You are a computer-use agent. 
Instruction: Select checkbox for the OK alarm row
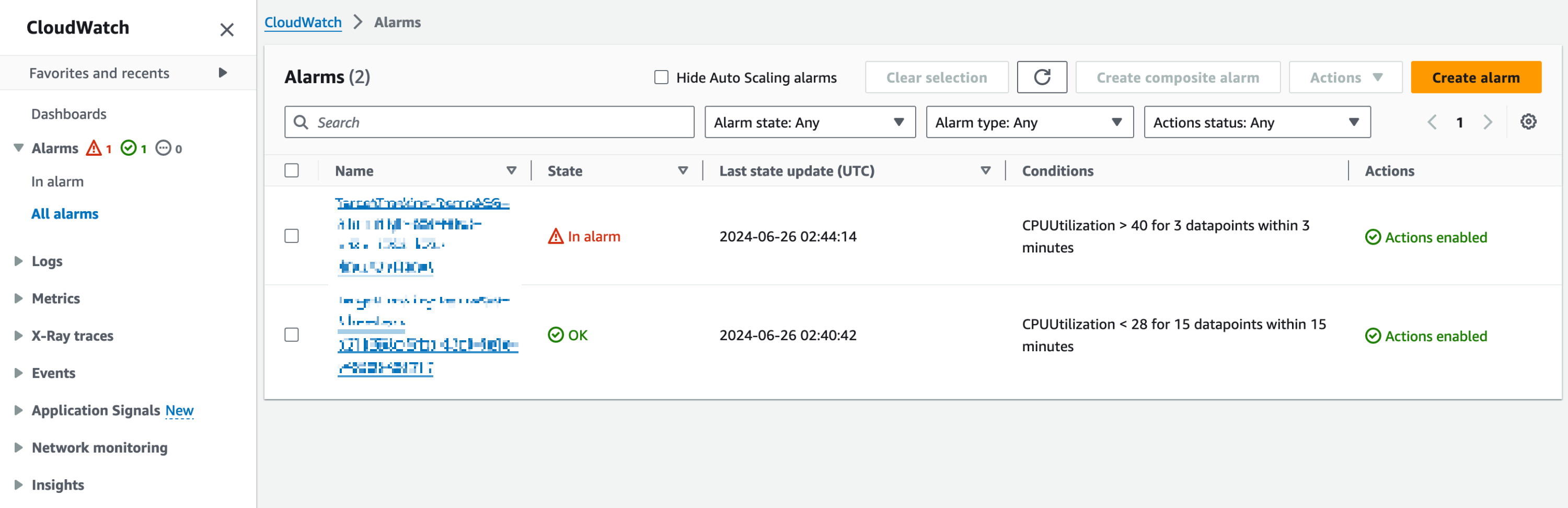pos(292,334)
